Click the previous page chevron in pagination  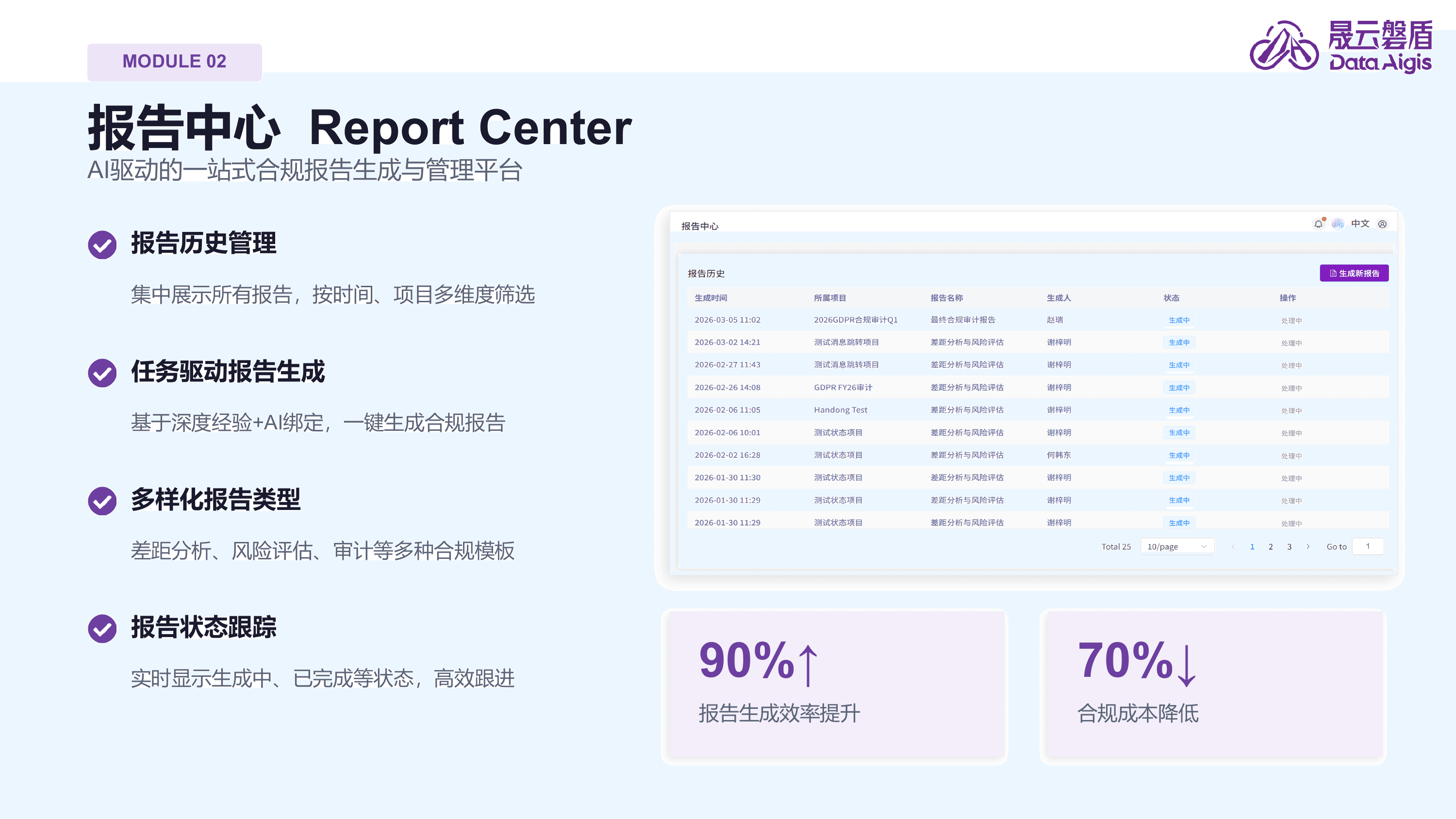pyautogui.click(x=1233, y=546)
